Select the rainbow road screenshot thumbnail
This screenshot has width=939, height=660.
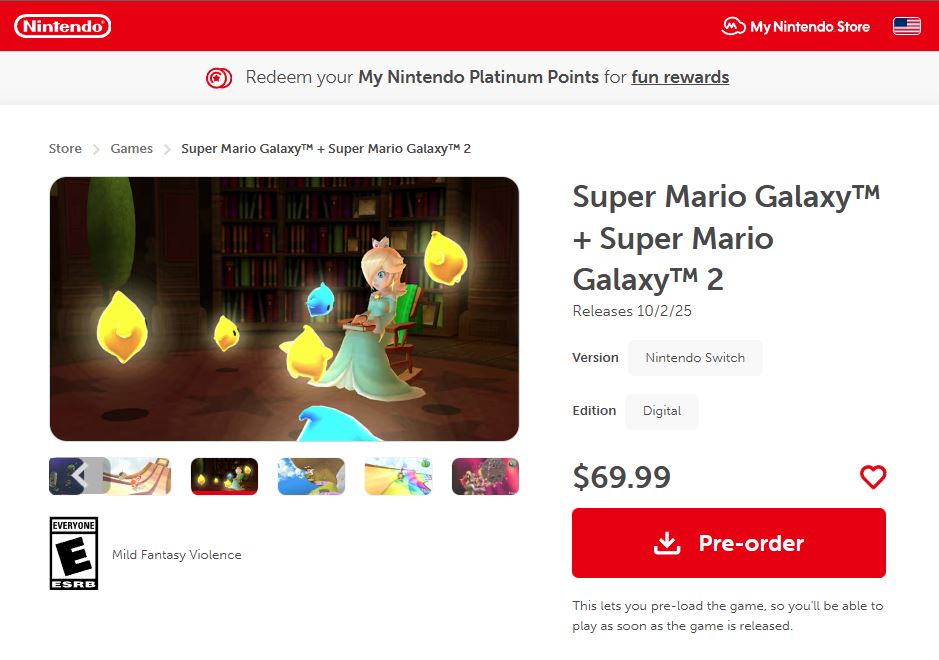pos(398,477)
